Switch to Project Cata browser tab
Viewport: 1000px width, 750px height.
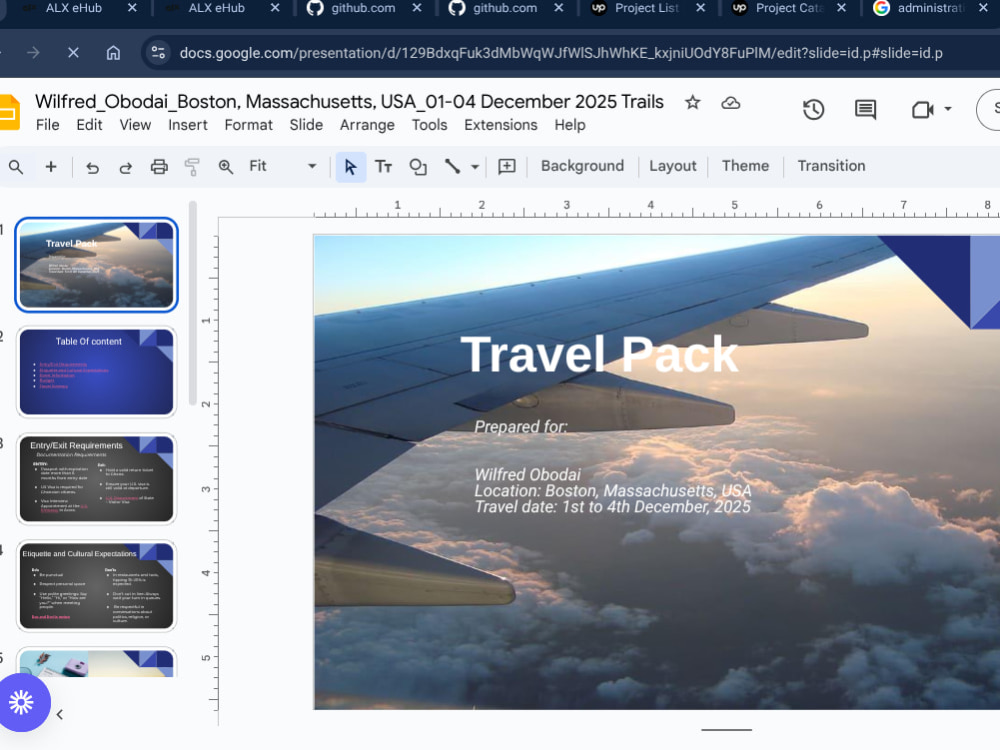point(790,8)
